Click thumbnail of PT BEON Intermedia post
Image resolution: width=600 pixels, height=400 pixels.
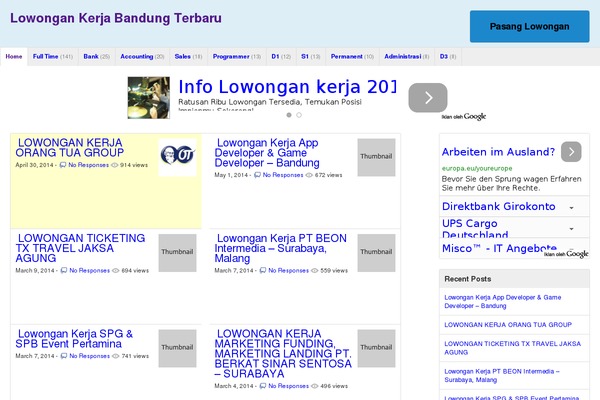click(376, 253)
